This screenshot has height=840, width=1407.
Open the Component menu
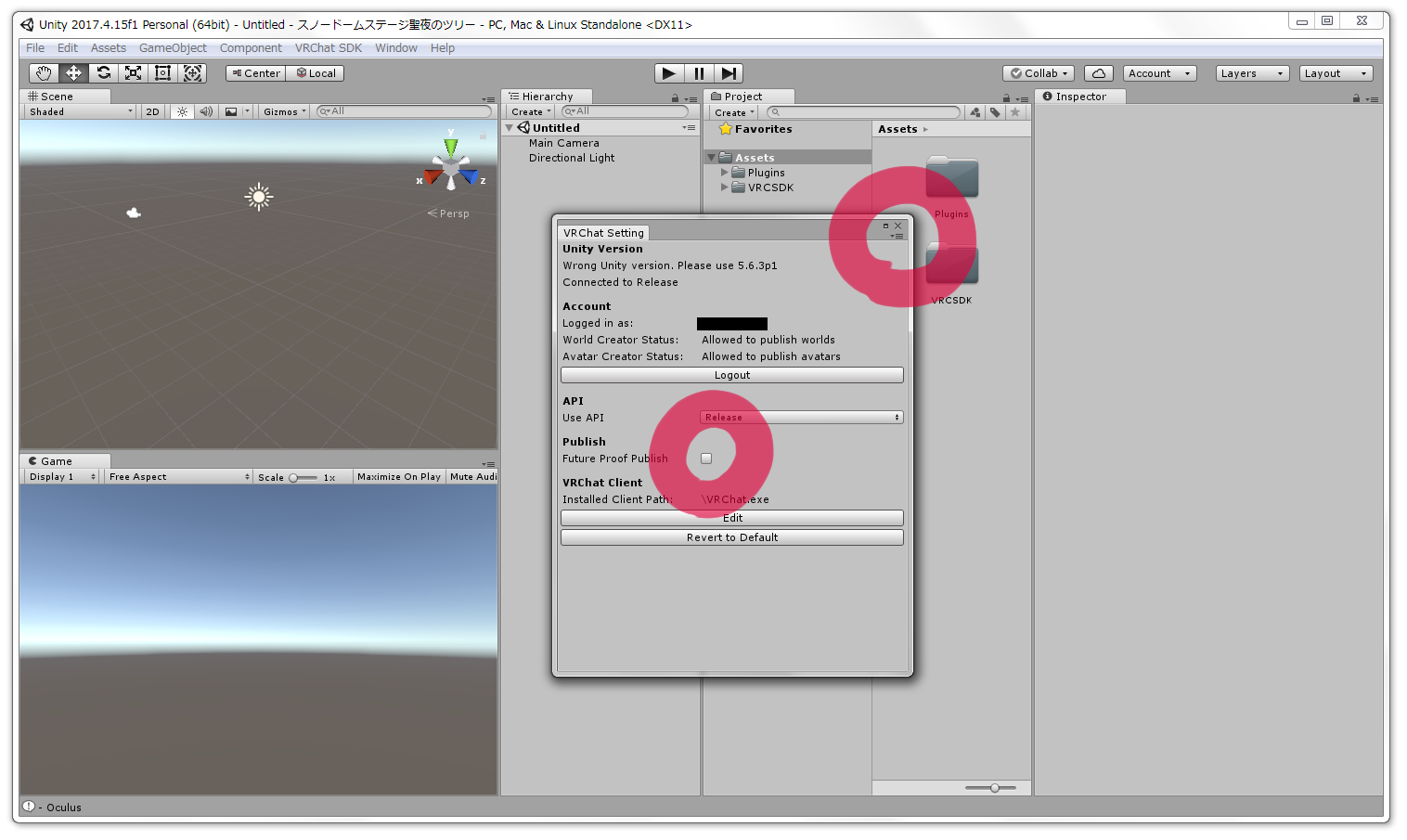pos(251,48)
